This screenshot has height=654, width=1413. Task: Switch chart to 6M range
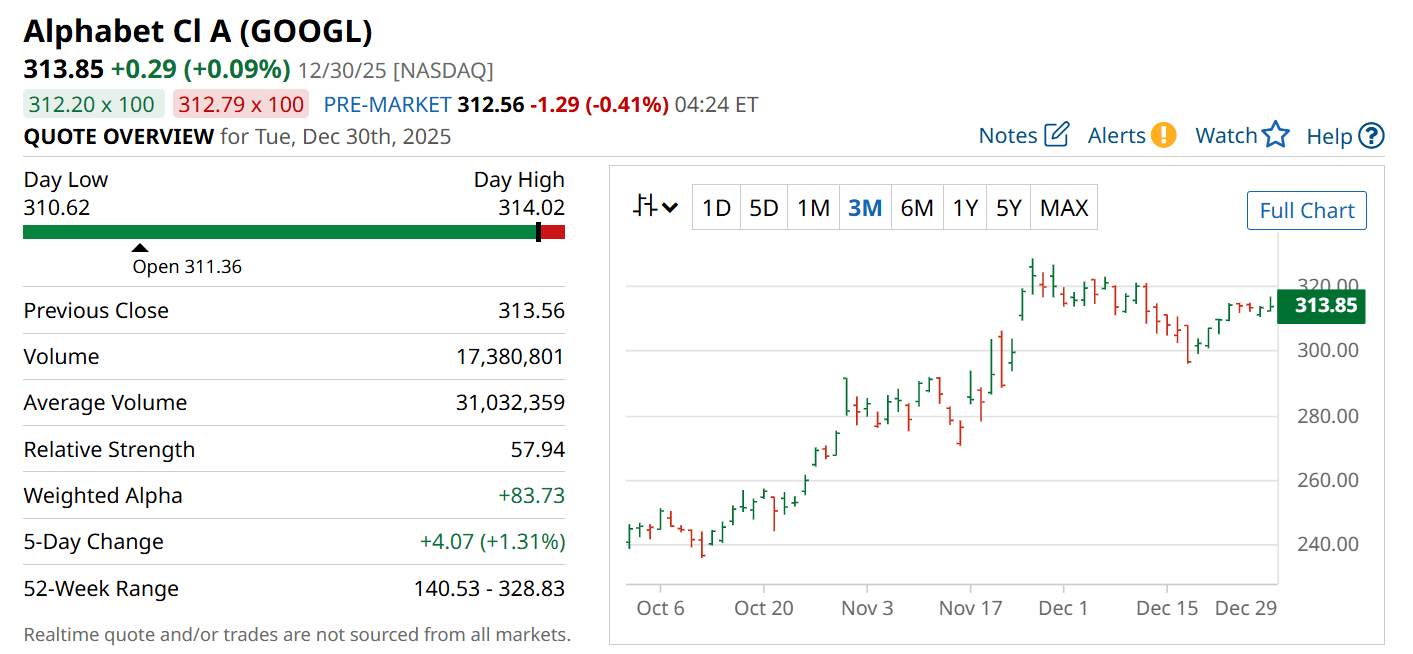click(916, 208)
